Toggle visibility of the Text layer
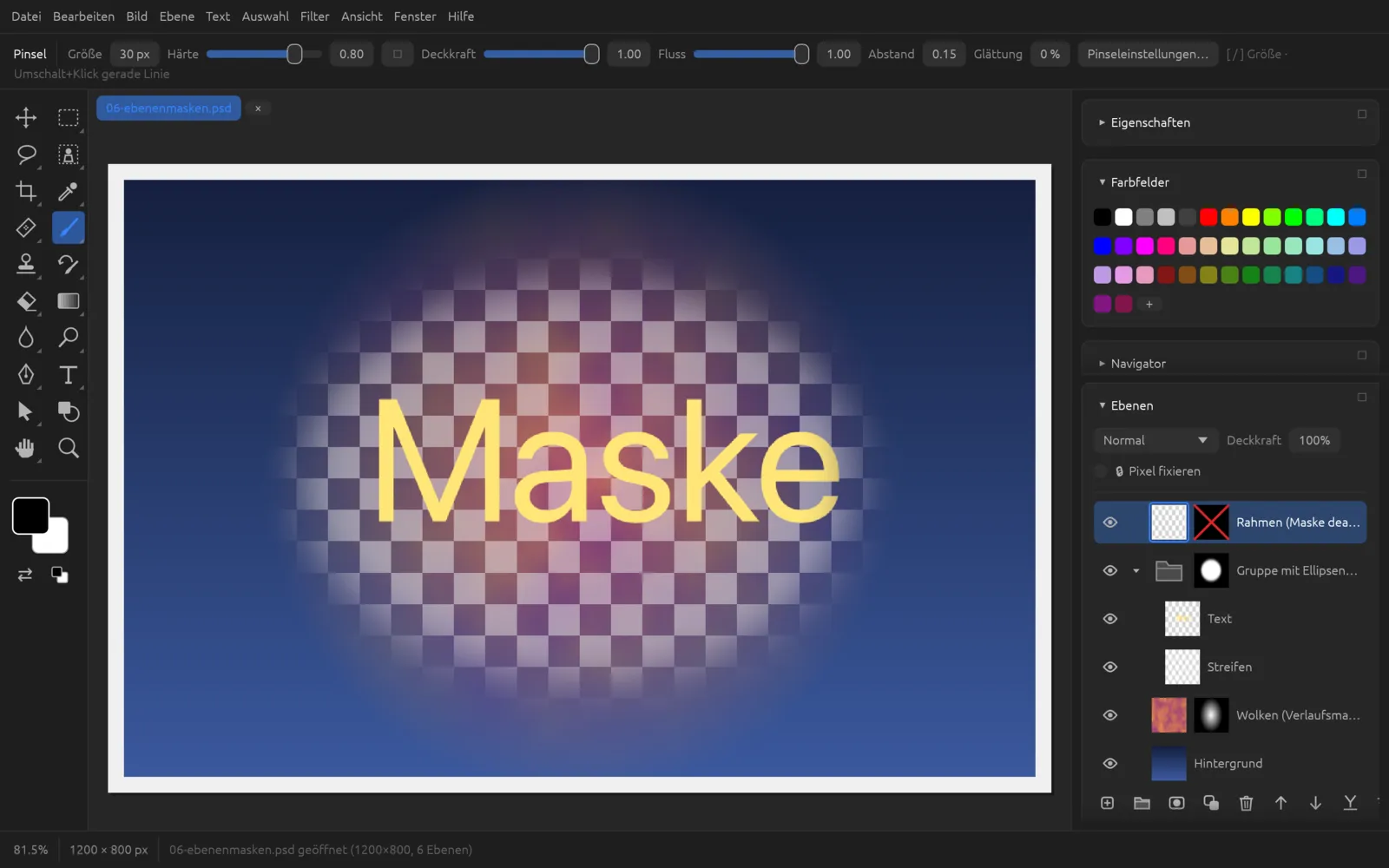Screen dimensions: 1389x868 (1109, 619)
